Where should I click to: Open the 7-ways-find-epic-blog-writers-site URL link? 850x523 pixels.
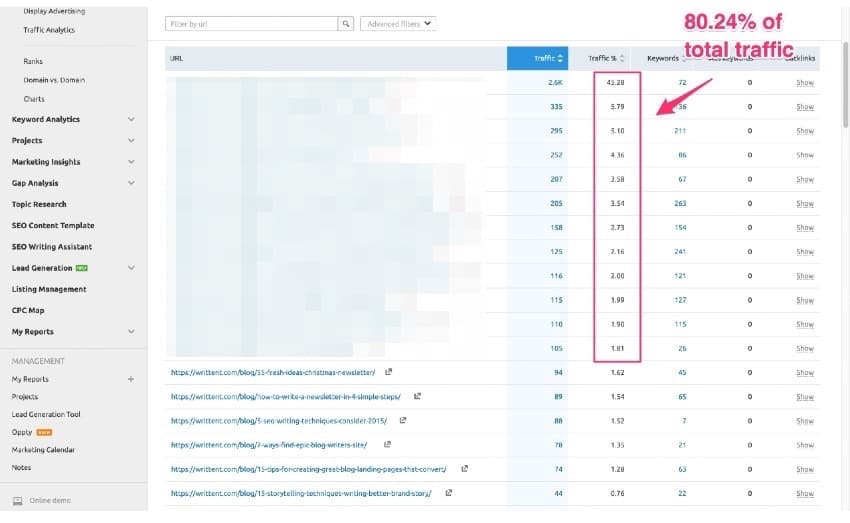[x=269, y=445]
